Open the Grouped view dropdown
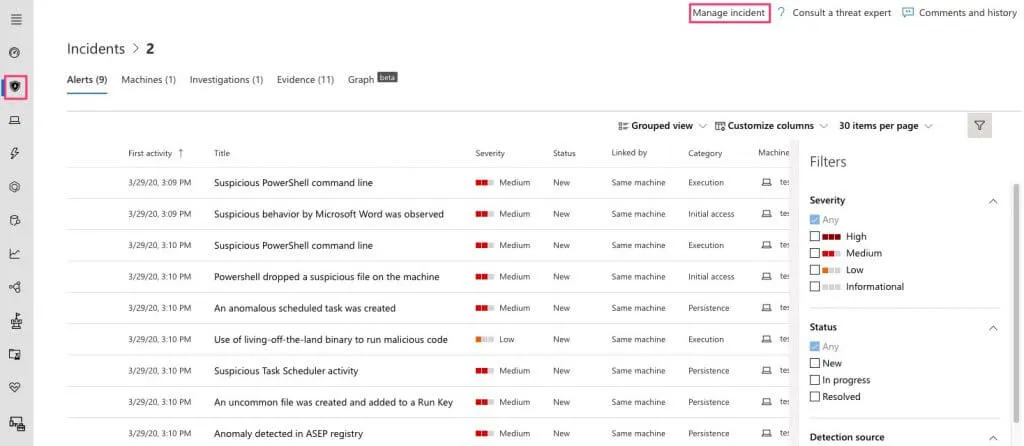This screenshot has width=1024, height=446. [x=662, y=126]
